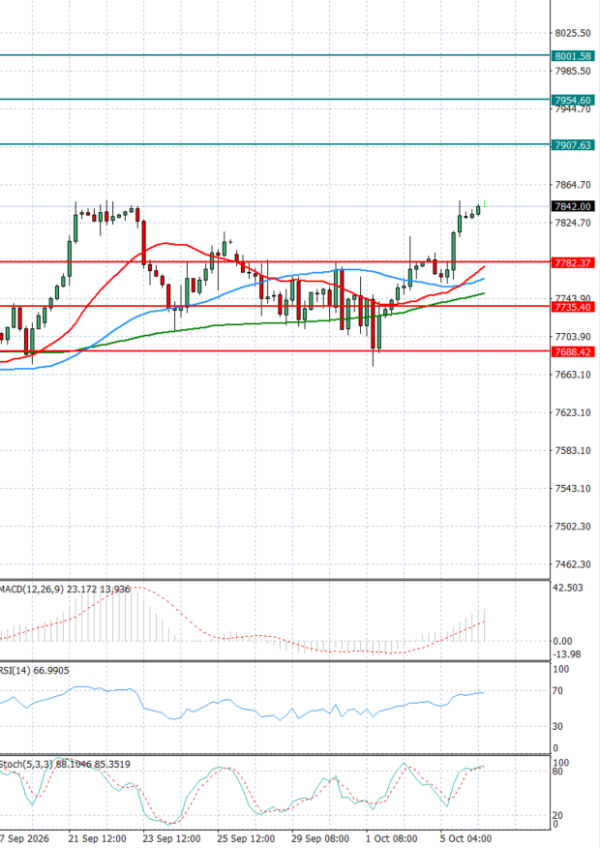
Task: Click the 7782.37 red level label
Action: [573, 263]
